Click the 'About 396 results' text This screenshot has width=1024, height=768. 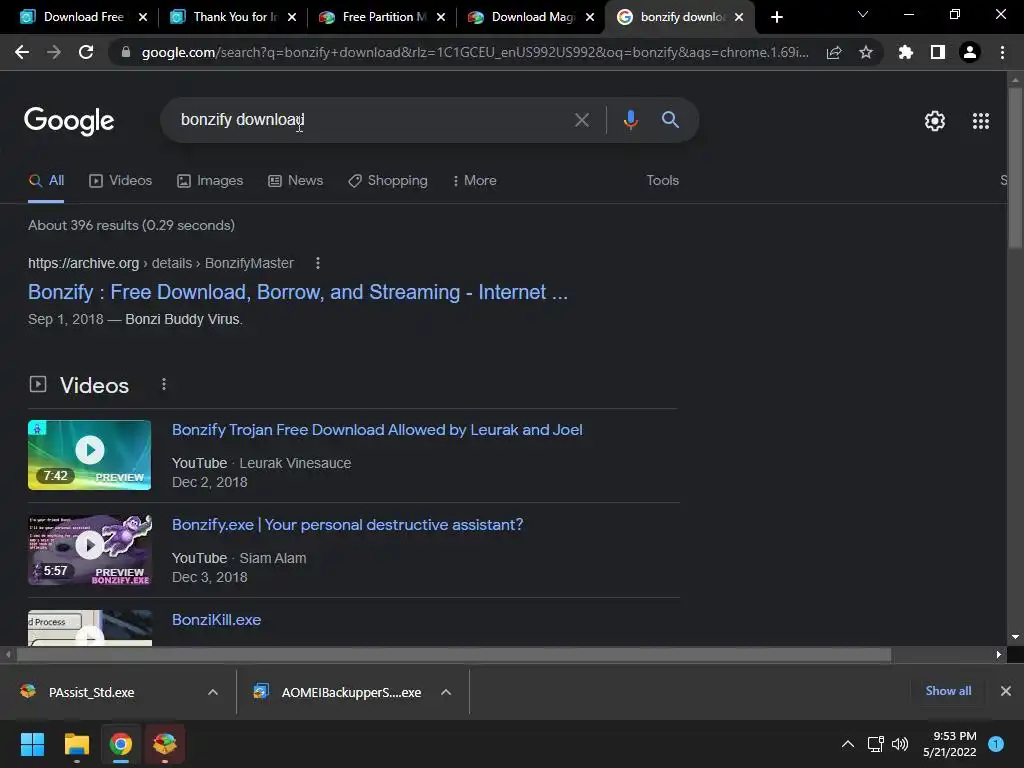(x=131, y=225)
